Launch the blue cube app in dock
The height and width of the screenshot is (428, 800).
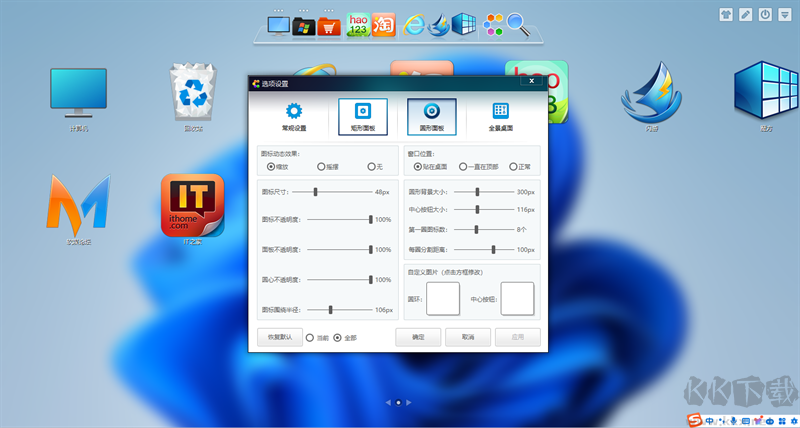coord(463,24)
